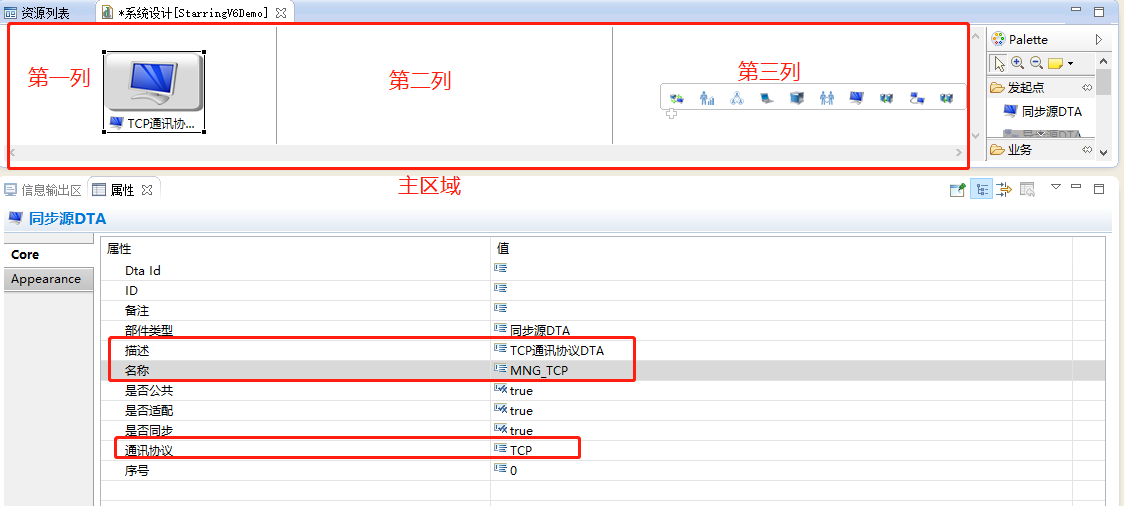
Task: Switch to the Core properties tab
Action: (48, 254)
